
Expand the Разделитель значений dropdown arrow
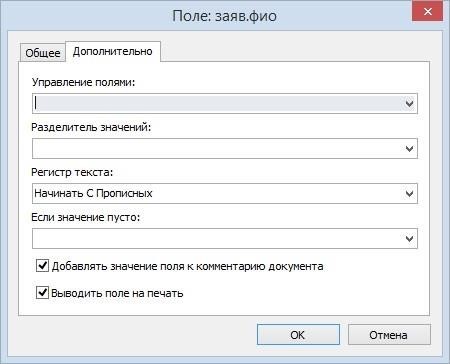point(409,148)
